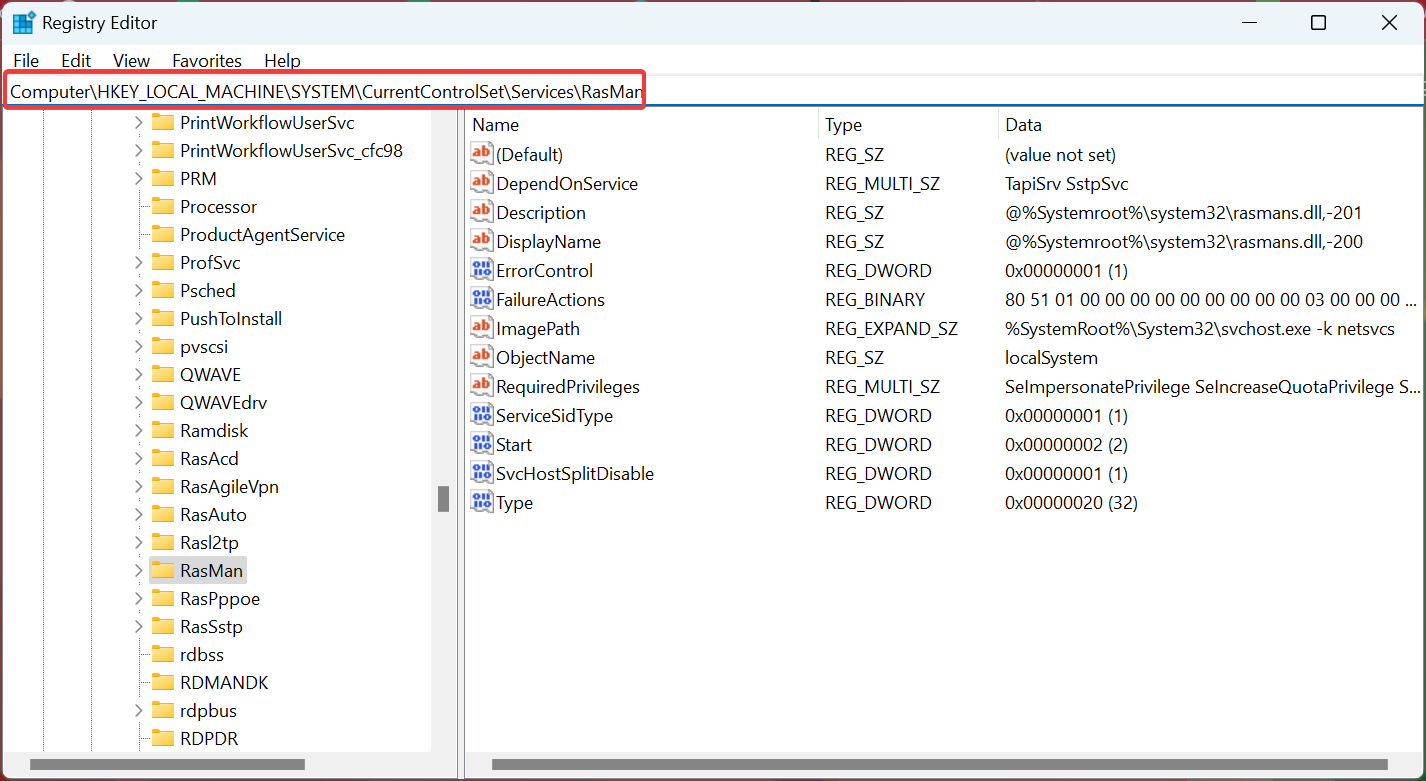The height and width of the screenshot is (781, 1426).
Task: Click the tree pane vertical scrollbar thumb
Action: [443, 499]
